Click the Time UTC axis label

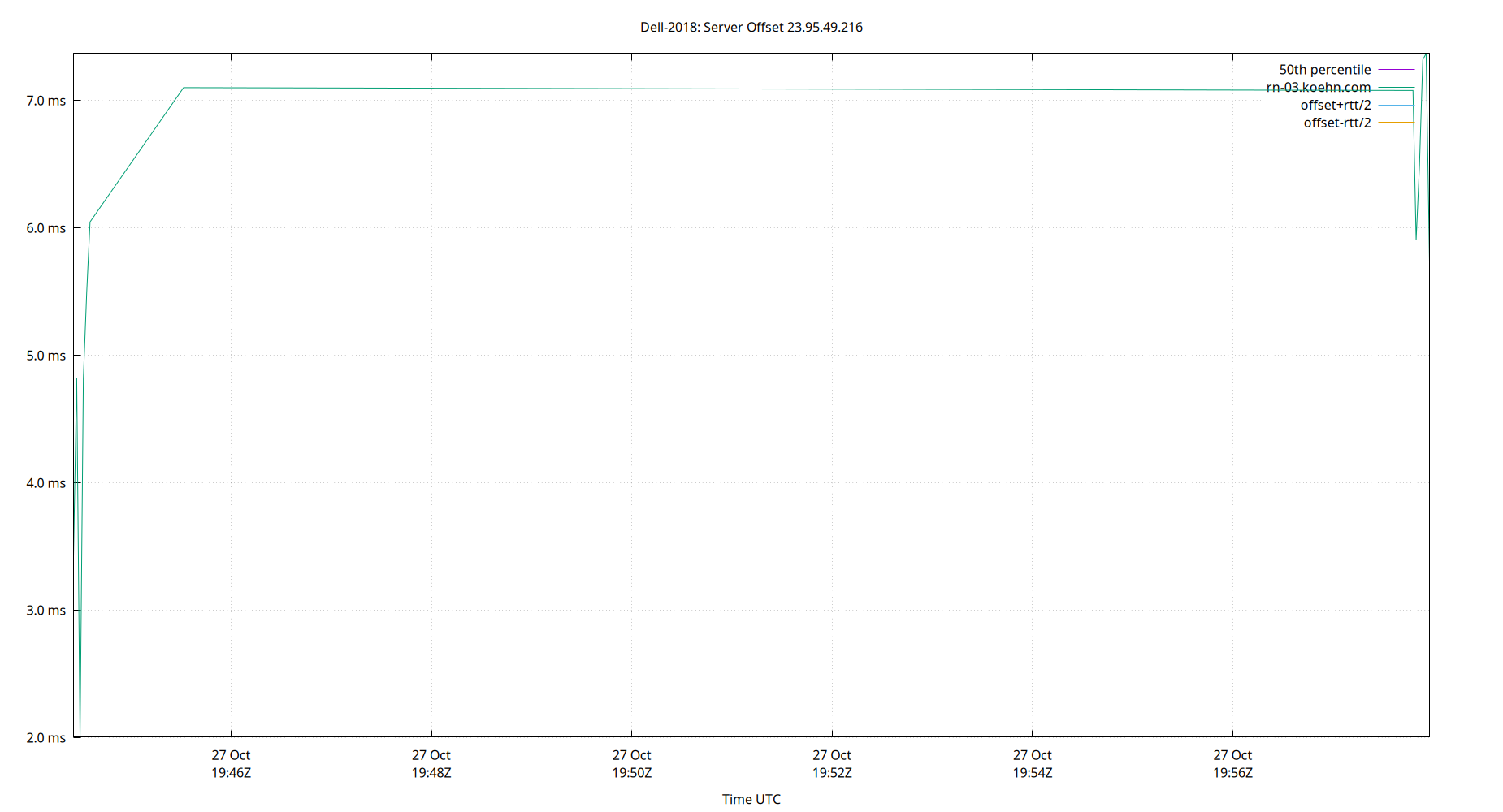751,799
